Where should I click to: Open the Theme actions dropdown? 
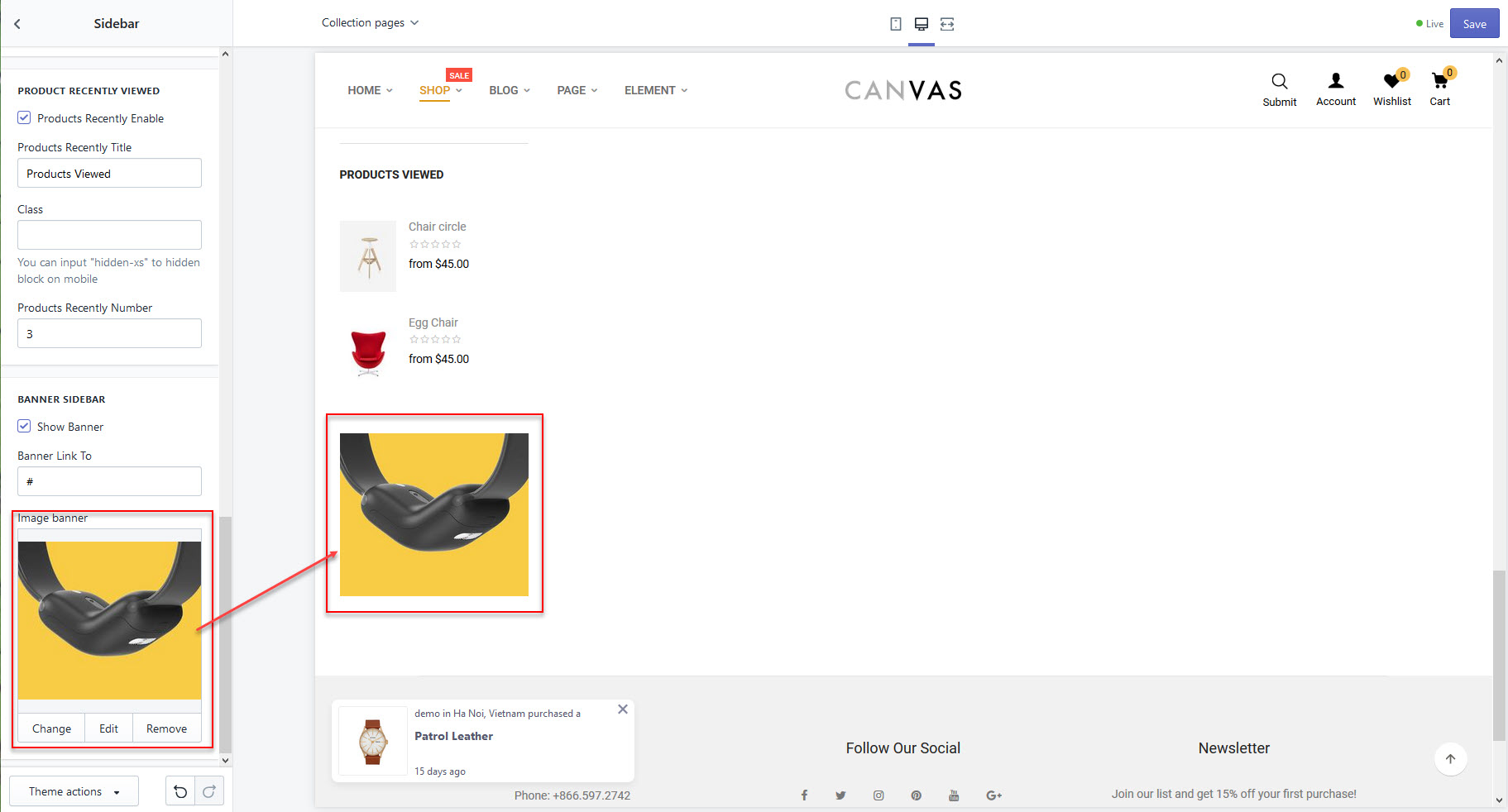coord(74,791)
